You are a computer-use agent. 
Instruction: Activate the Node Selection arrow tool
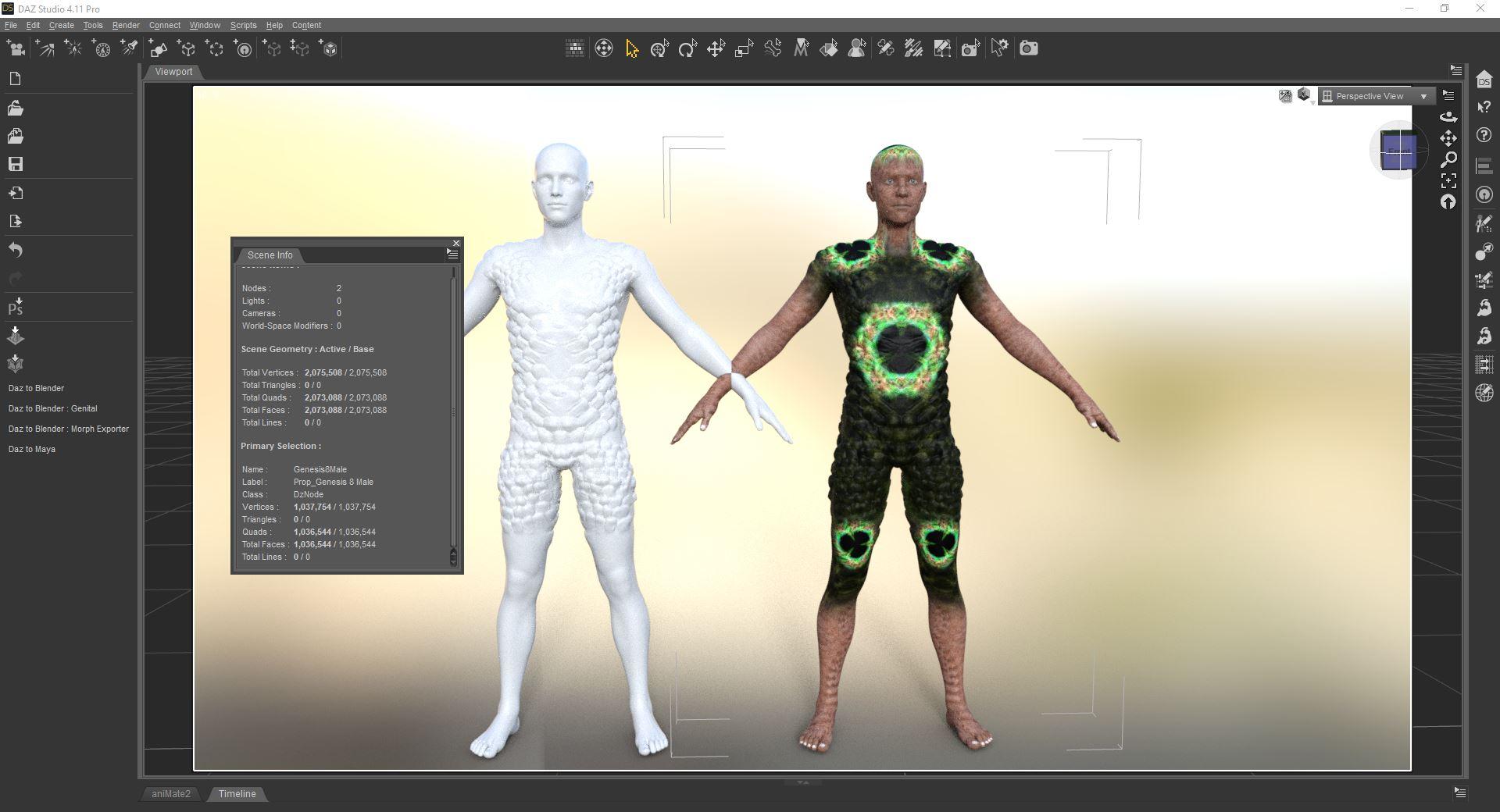[632, 48]
